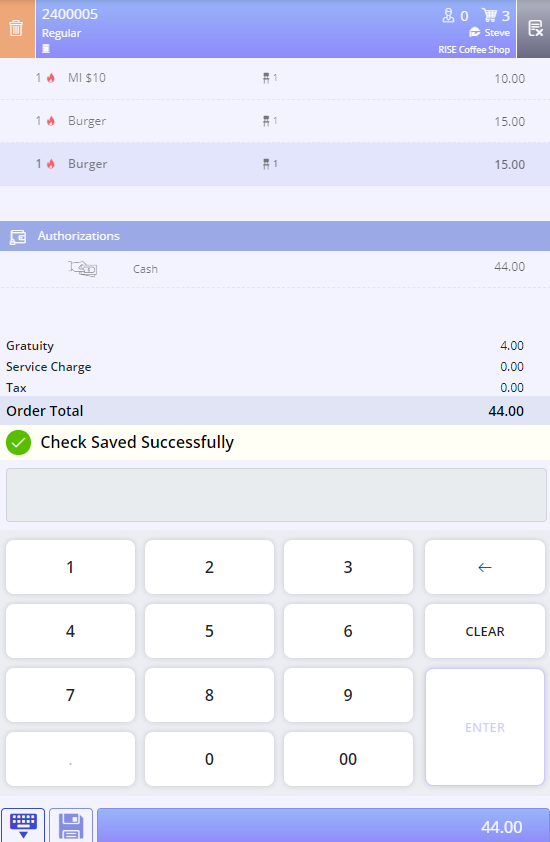Select the highlighted second Burger line
This screenshot has height=842, width=550.
point(275,164)
